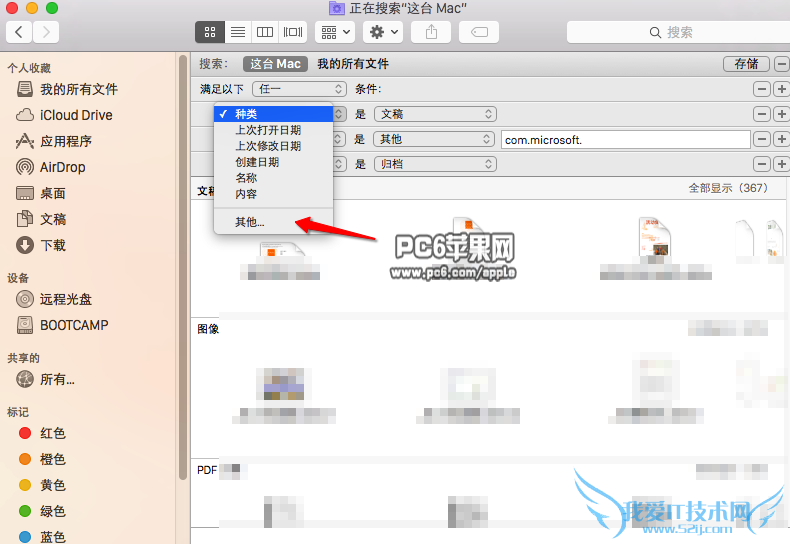Switch to Cover Flow view
Screen dimensions: 790x544
click(293, 32)
